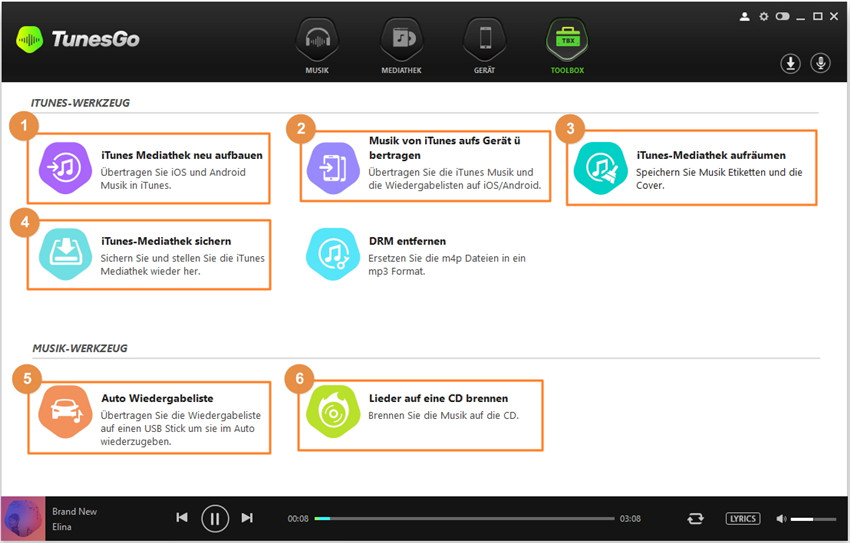The image size is (850, 543).
Task: Click 'Brennen Sie die Musik auf die CD.' text
Action: [x=443, y=416]
